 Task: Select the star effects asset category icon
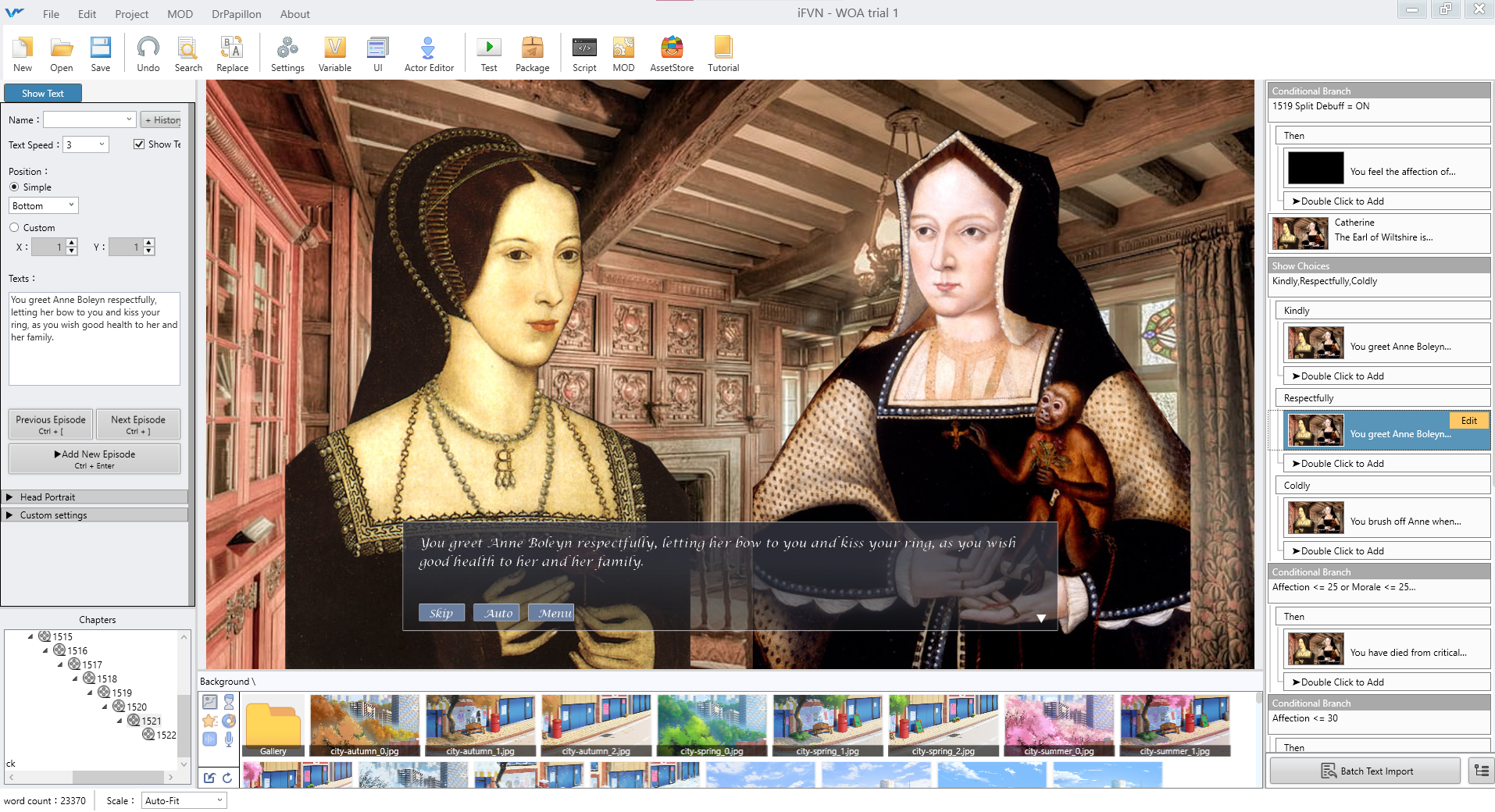tap(210, 721)
